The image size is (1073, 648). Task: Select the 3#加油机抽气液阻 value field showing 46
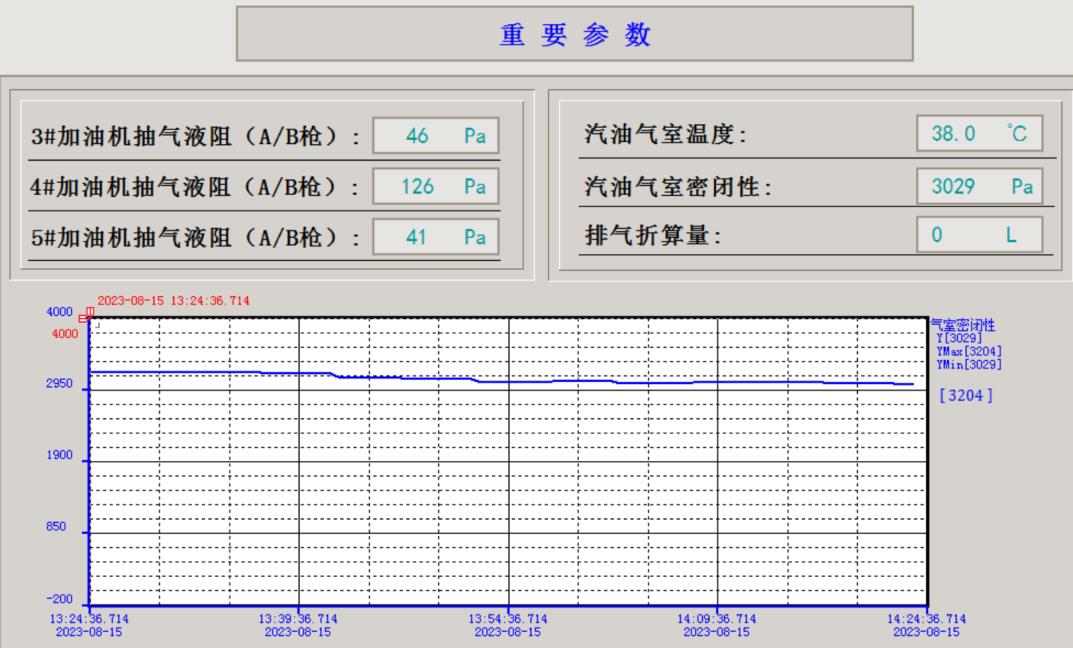(x=436, y=135)
